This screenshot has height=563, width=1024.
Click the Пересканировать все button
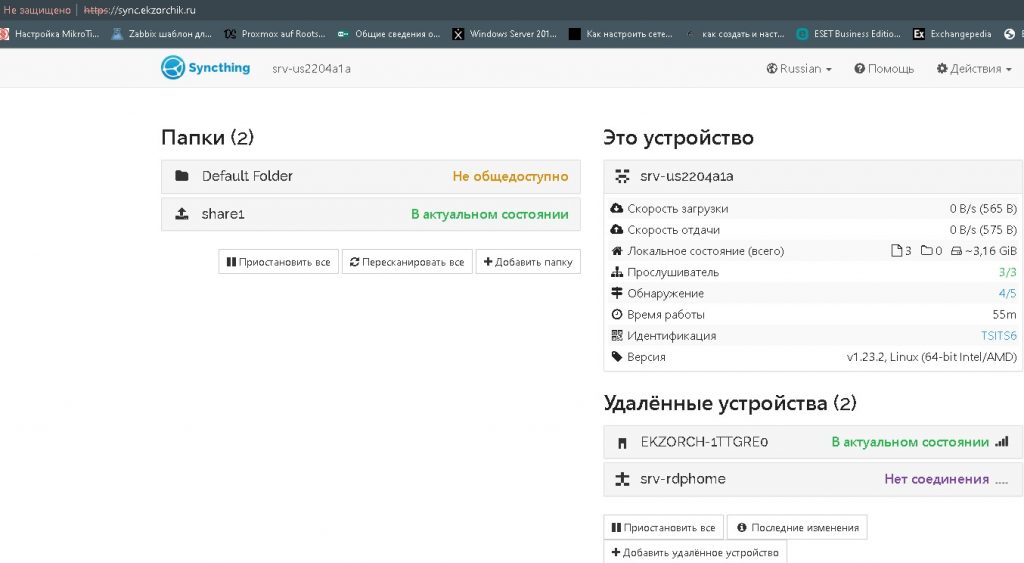[x=406, y=262]
